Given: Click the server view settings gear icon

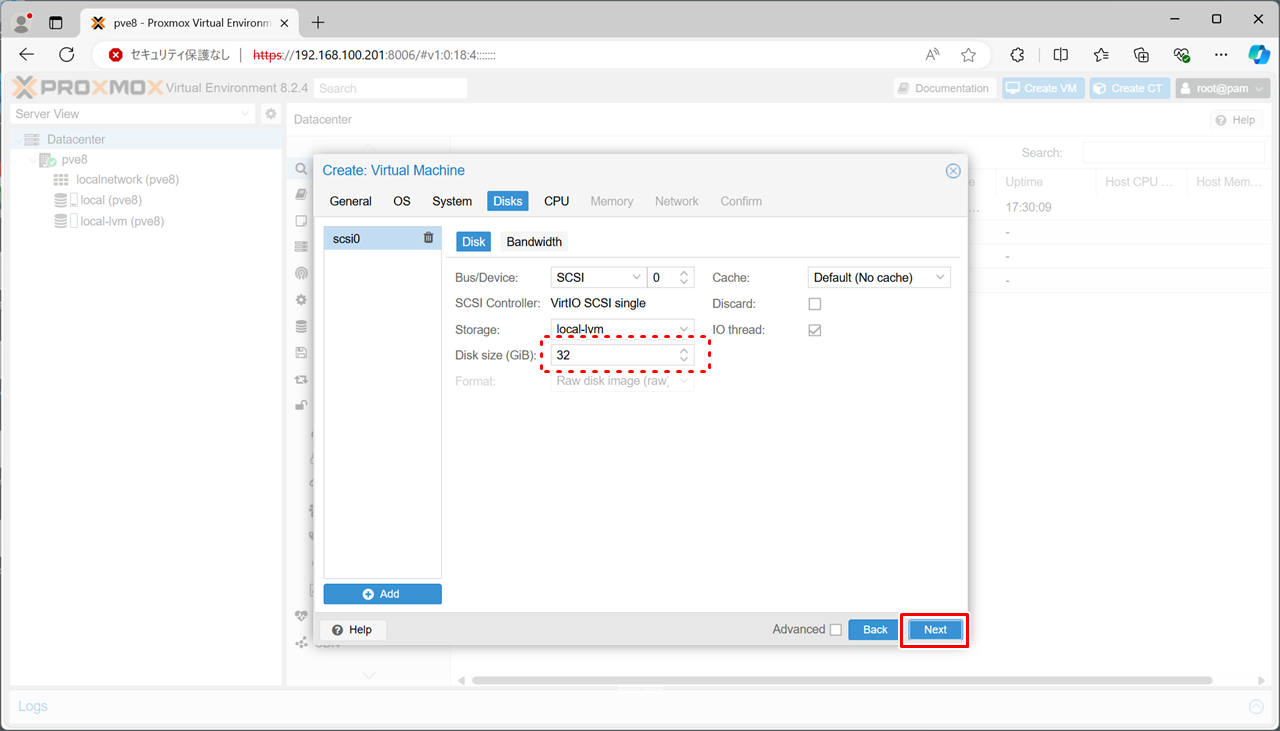Looking at the screenshot, I should click(x=270, y=114).
